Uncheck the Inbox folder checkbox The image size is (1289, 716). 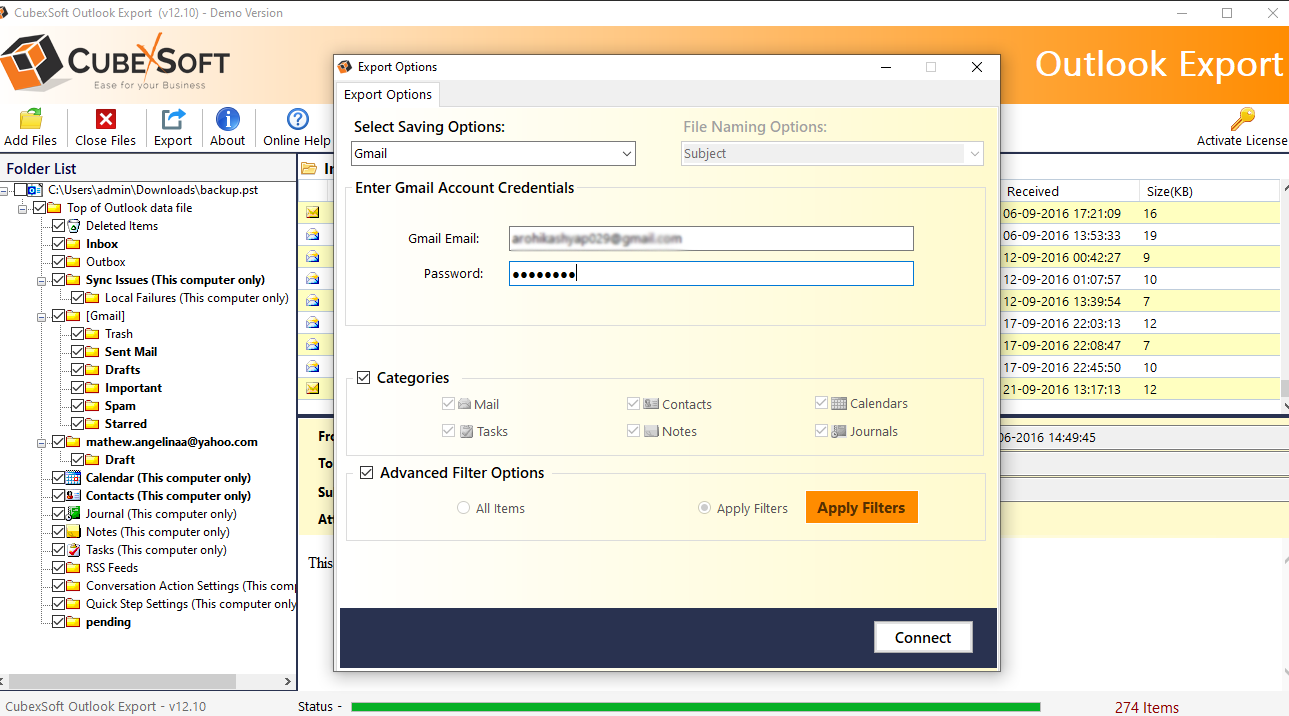[x=58, y=244]
